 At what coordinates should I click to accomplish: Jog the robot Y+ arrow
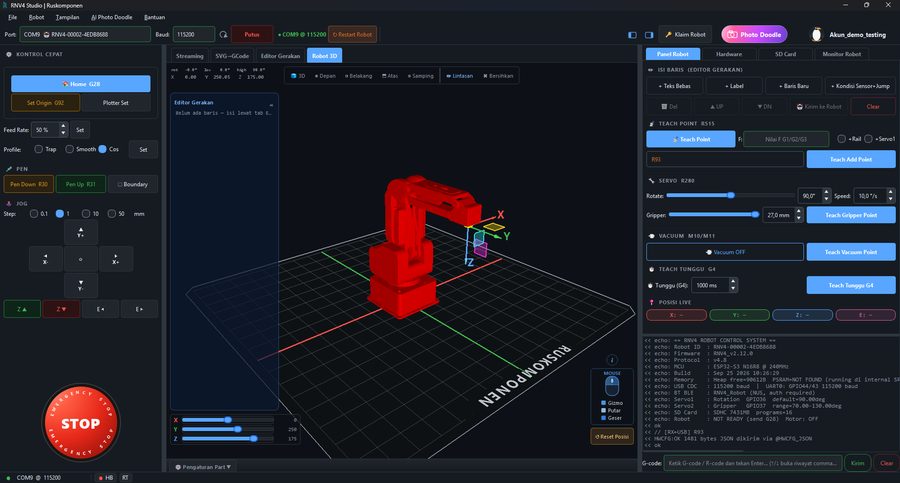tap(80, 233)
